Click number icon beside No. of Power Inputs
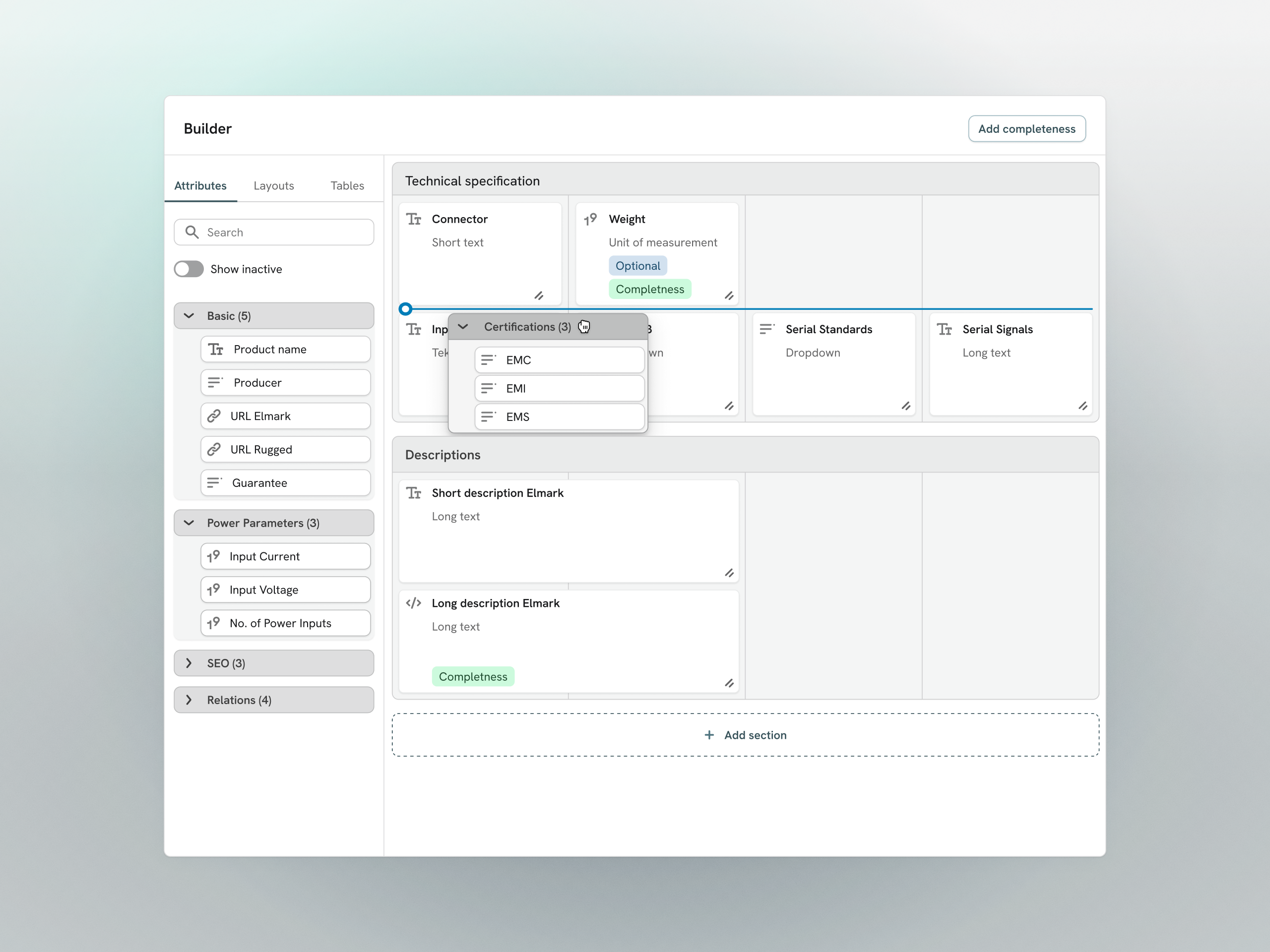The height and width of the screenshot is (952, 1270). pyautogui.click(x=214, y=623)
